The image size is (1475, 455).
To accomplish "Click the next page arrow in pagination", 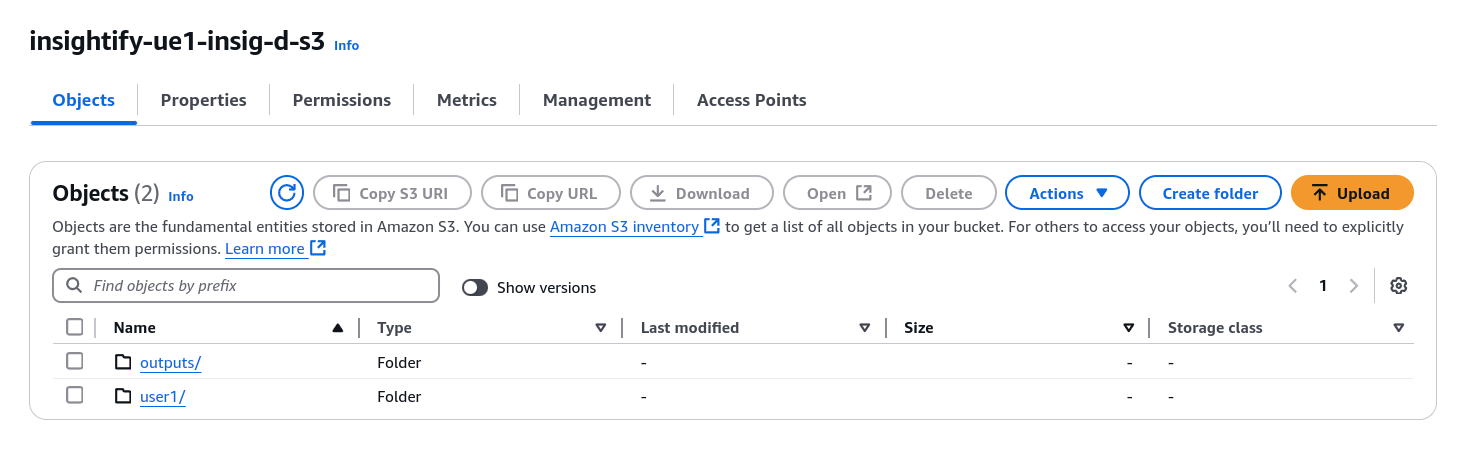I will point(1354,286).
